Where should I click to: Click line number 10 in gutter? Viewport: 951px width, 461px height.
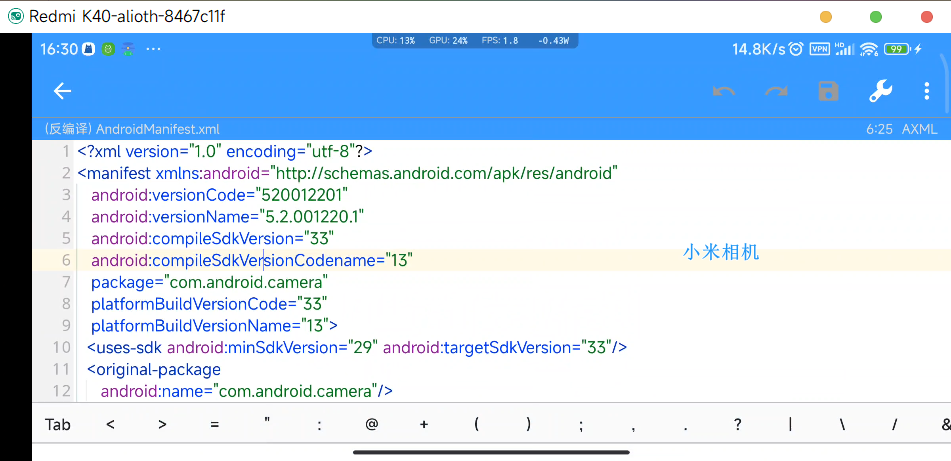click(x=61, y=348)
